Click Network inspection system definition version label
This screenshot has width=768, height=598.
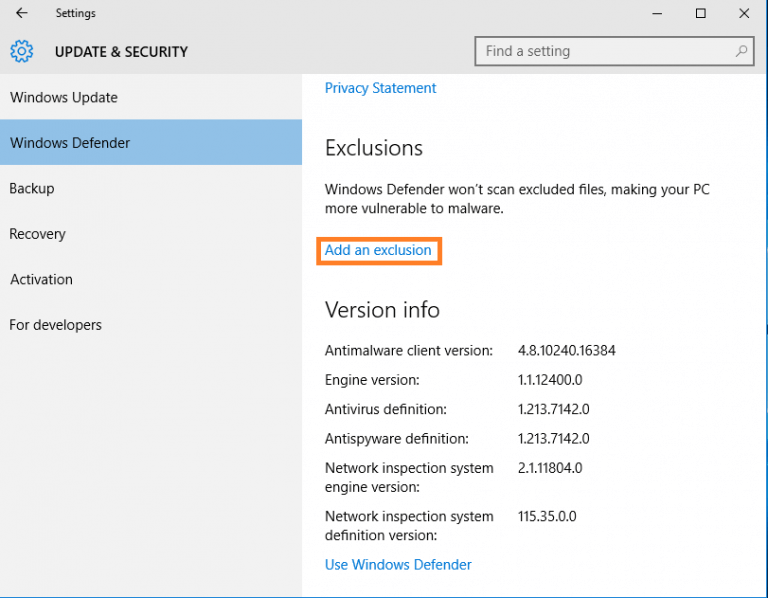tap(409, 526)
